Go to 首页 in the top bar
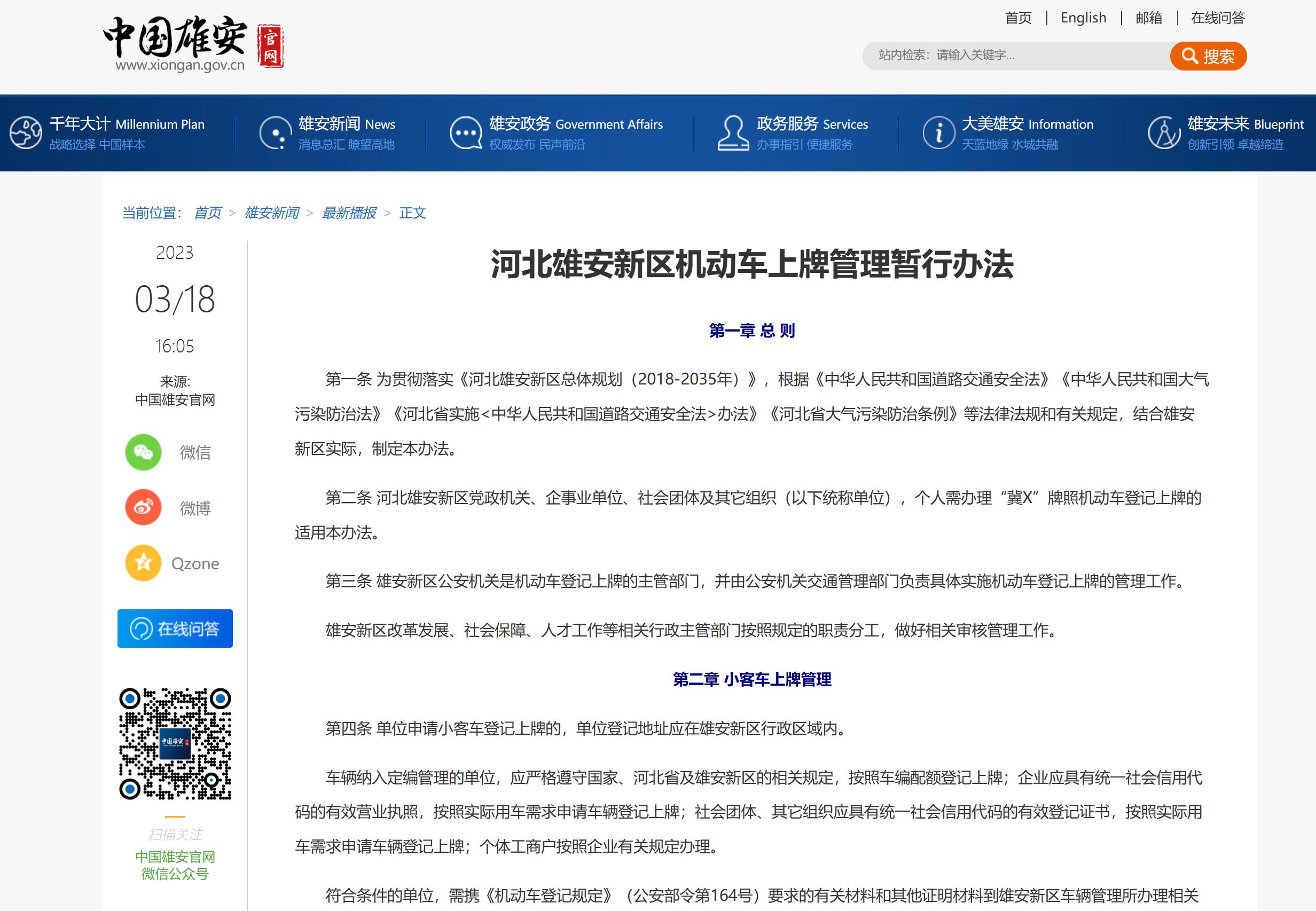This screenshot has width=1316, height=911. point(1019,18)
